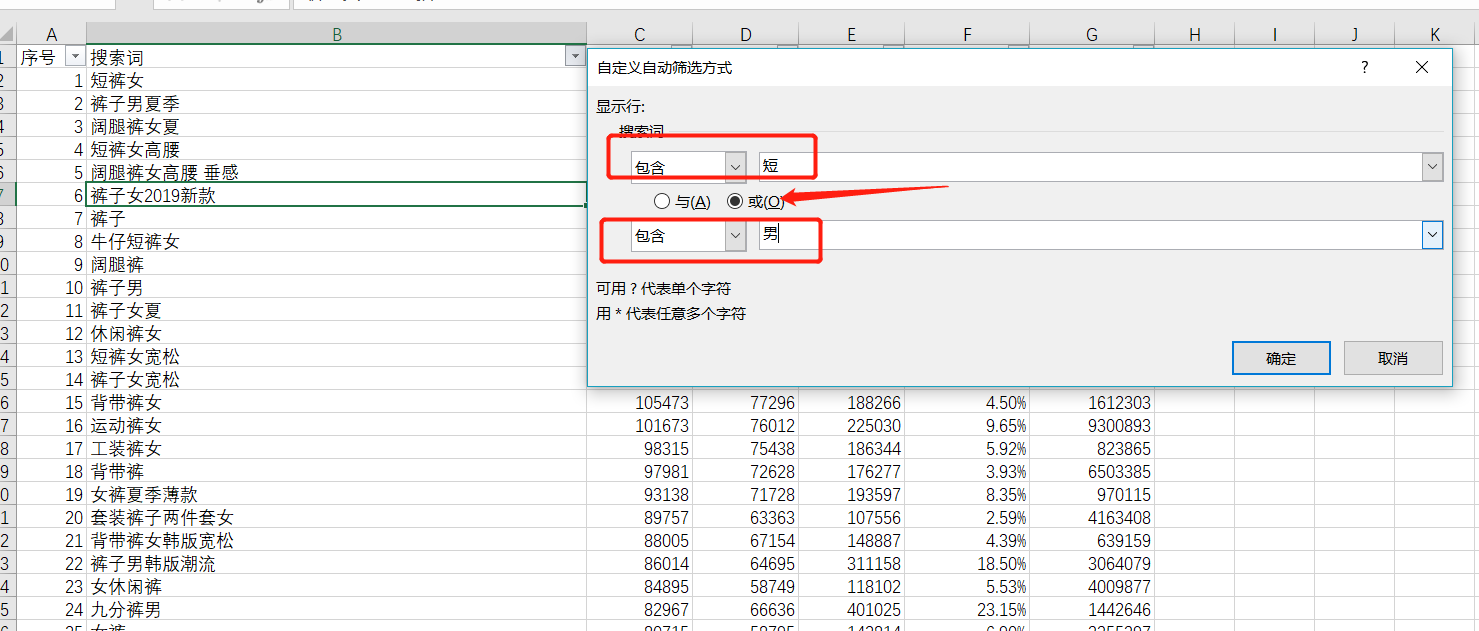This screenshot has width=1479, height=631.
Task: Click the value 225030 in column E
Action: tap(873, 426)
